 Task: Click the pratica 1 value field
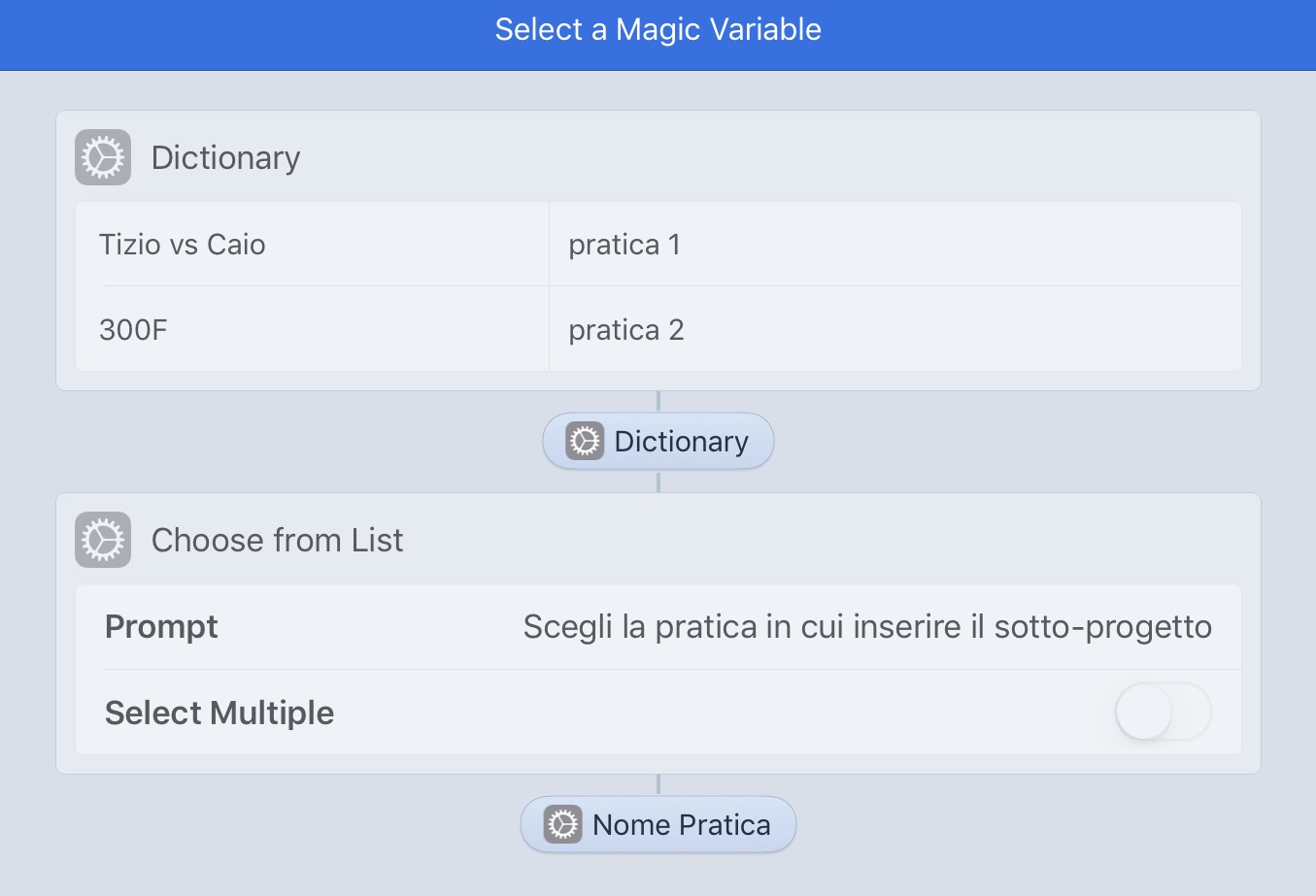(895, 244)
